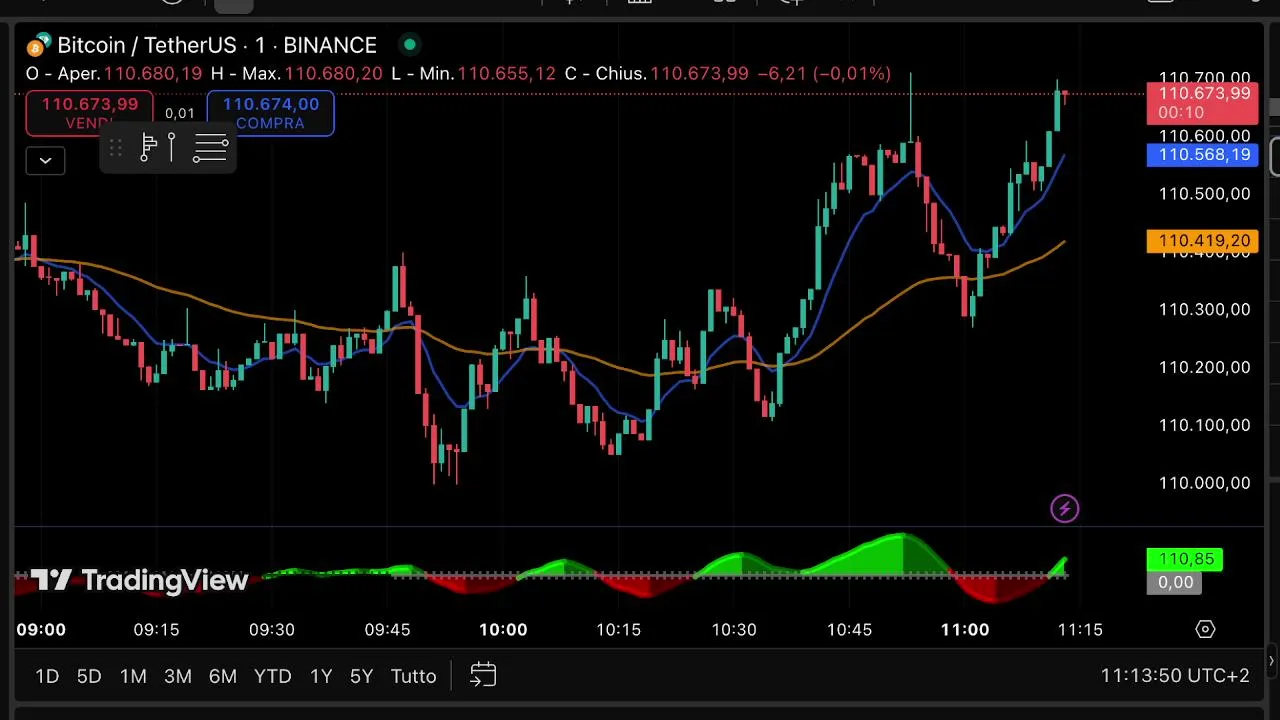1280x720 pixels.
Task: Click the purple lightning bolt icon
Action: [1065, 509]
